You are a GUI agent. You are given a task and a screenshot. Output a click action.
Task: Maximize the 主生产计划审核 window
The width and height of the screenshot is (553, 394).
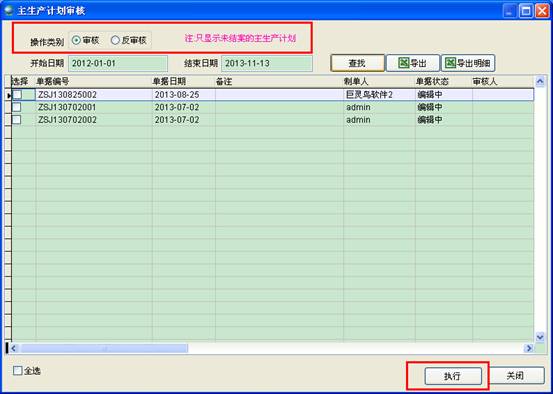[526, 11]
